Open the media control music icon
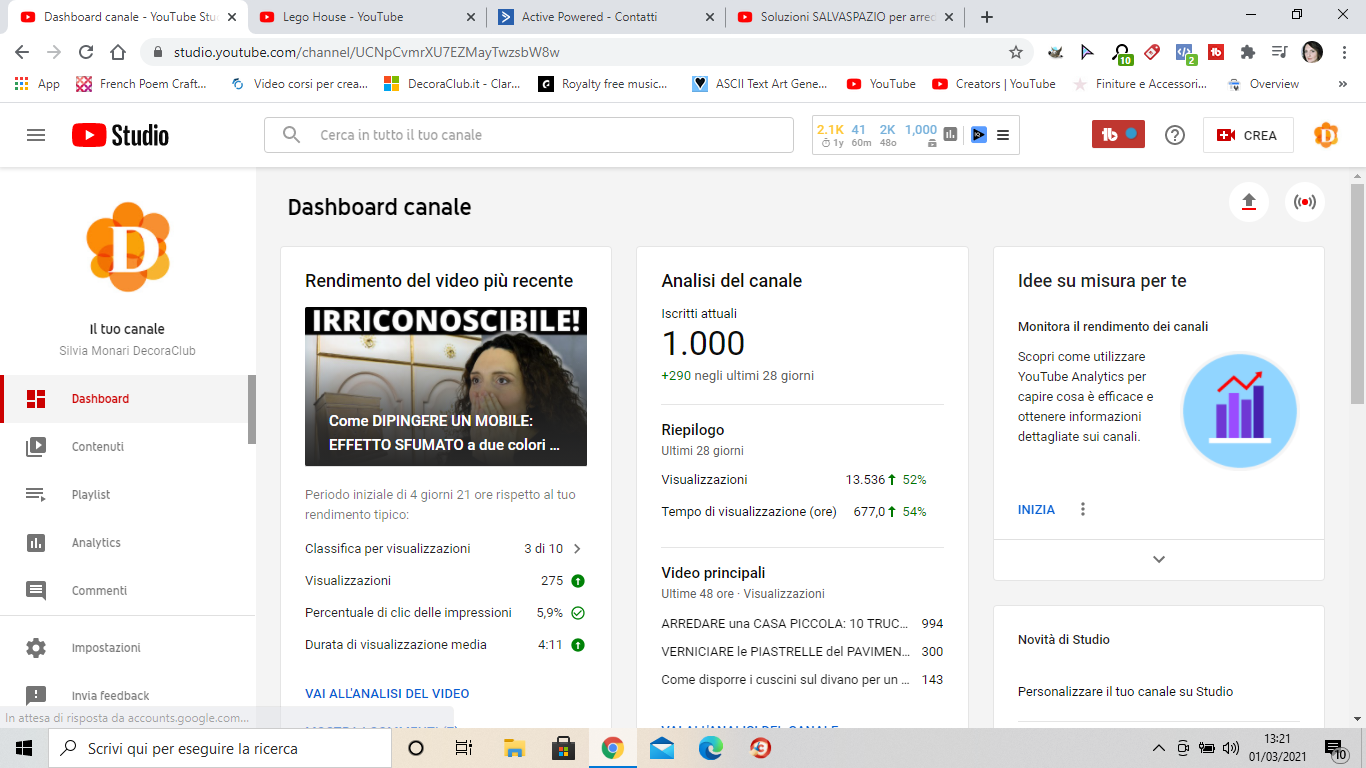1366x768 pixels. [x=1279, y=52]
